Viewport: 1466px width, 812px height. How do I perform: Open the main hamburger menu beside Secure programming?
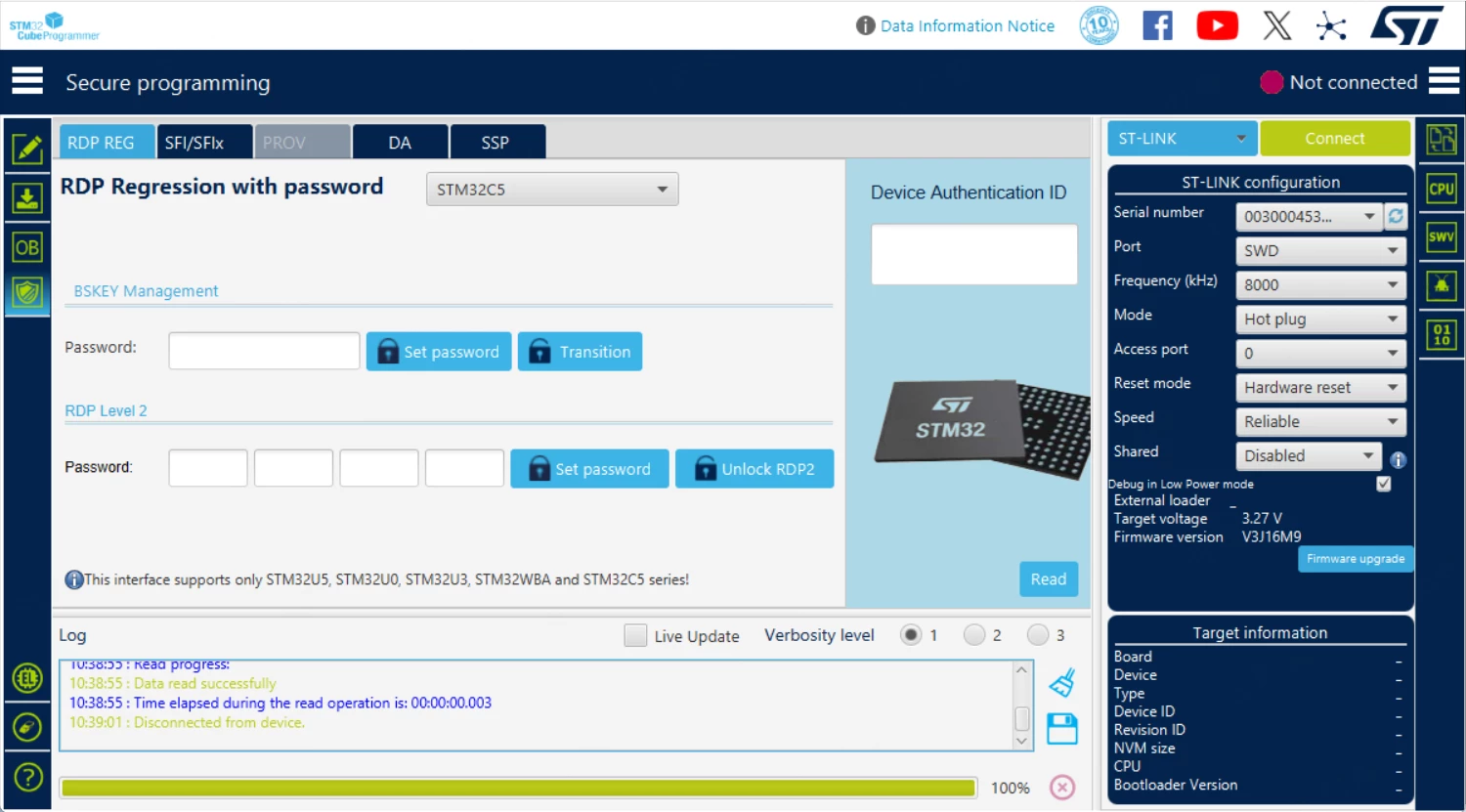click(27, 81)
